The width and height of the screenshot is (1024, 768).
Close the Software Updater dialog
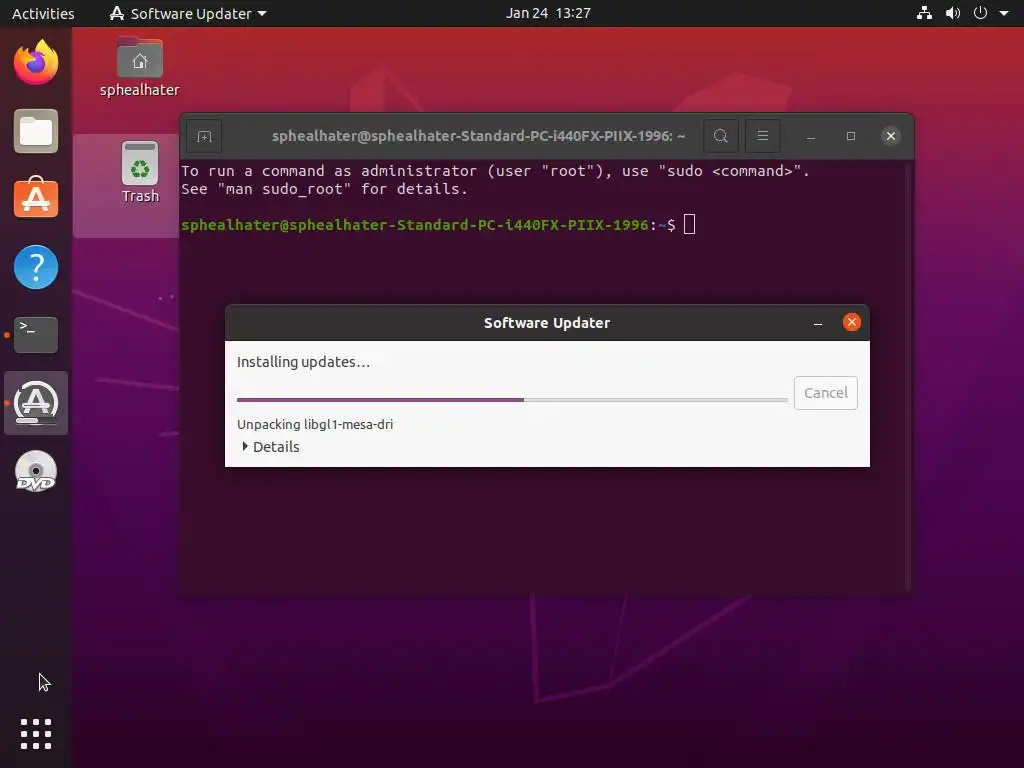tap(852, 323)
